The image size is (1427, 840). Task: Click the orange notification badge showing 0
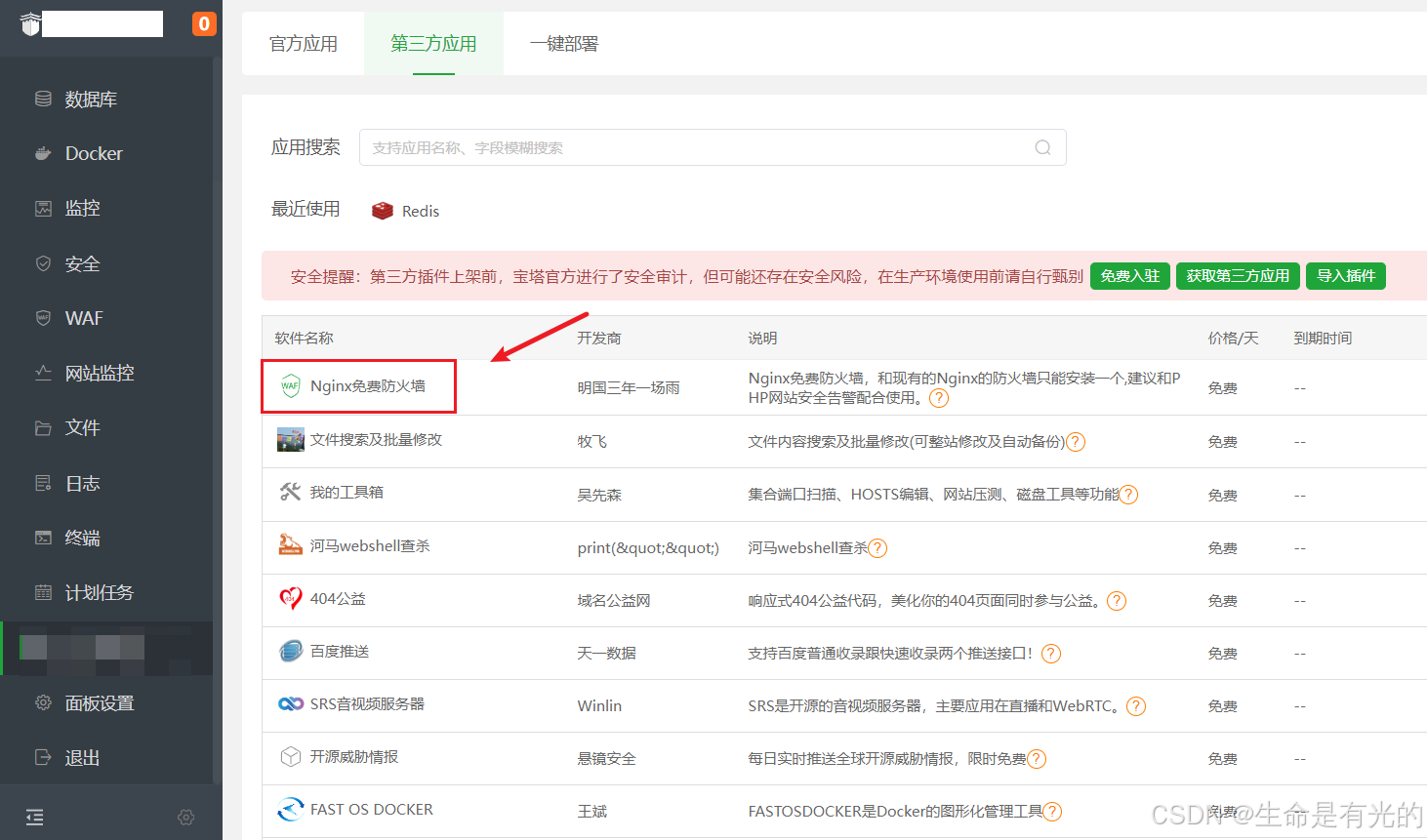point(204,23)
